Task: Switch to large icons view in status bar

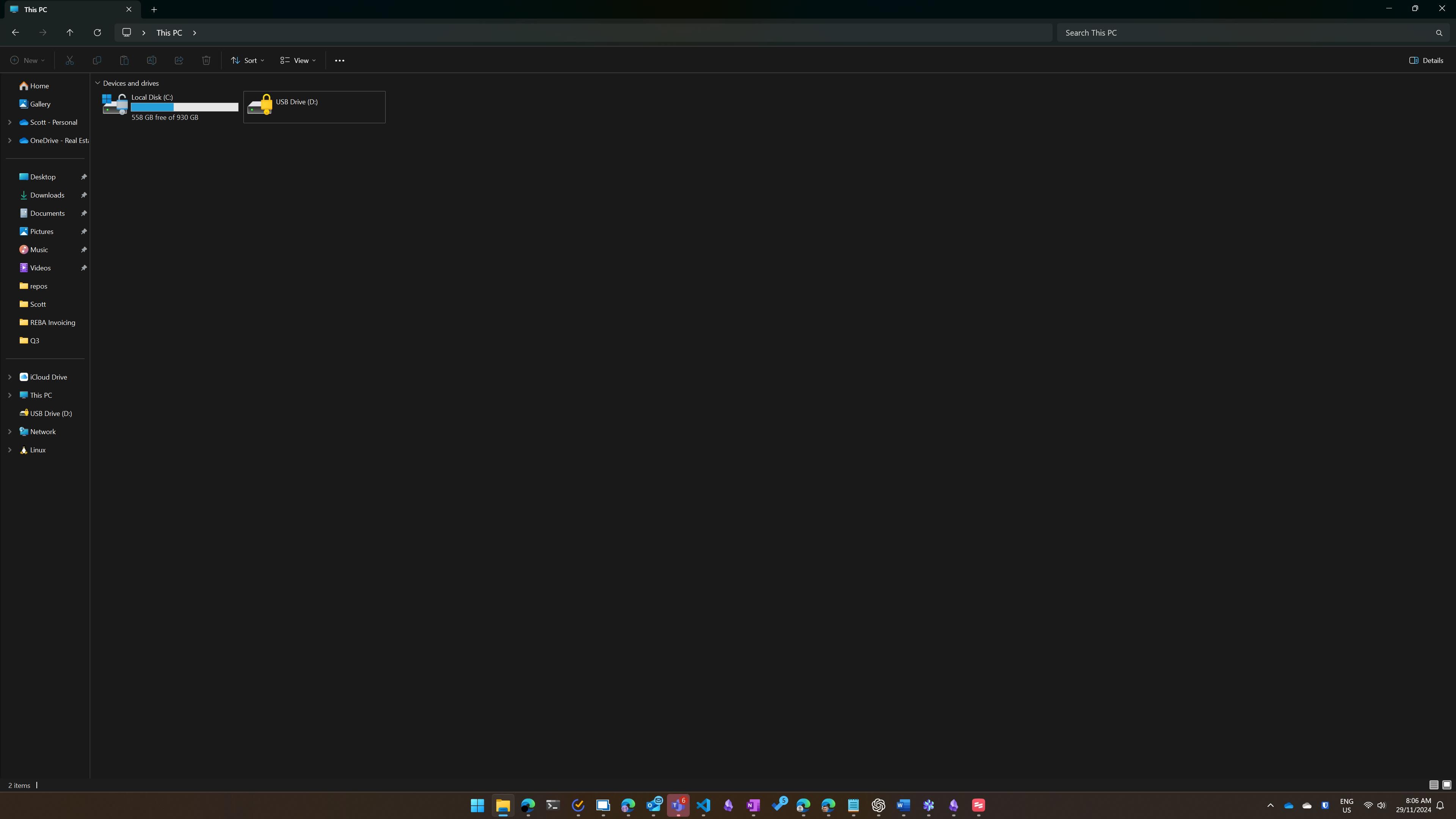Action: point(1447,784)
